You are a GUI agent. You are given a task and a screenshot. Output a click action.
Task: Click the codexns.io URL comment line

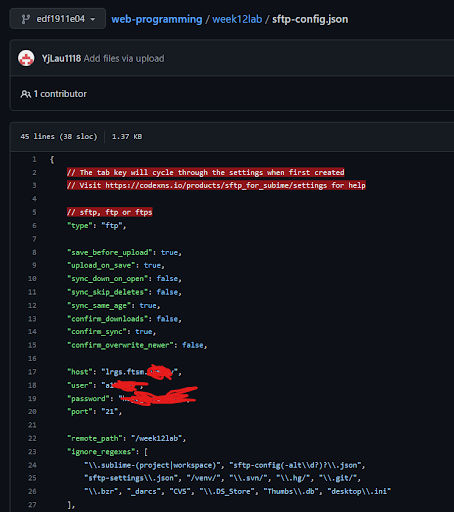click(x=216, y=185)
